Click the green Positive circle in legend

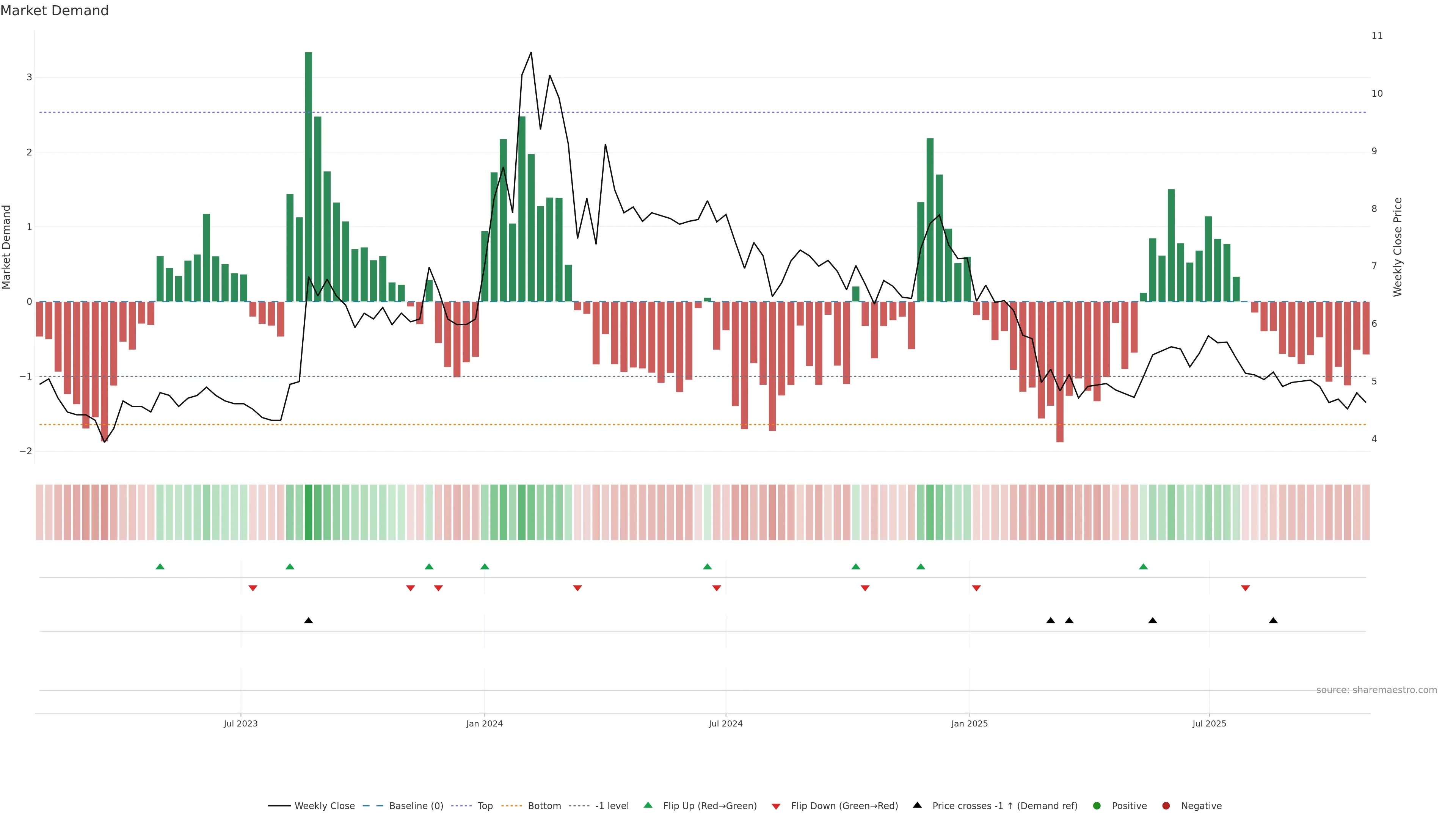(x=1097, y=805)
